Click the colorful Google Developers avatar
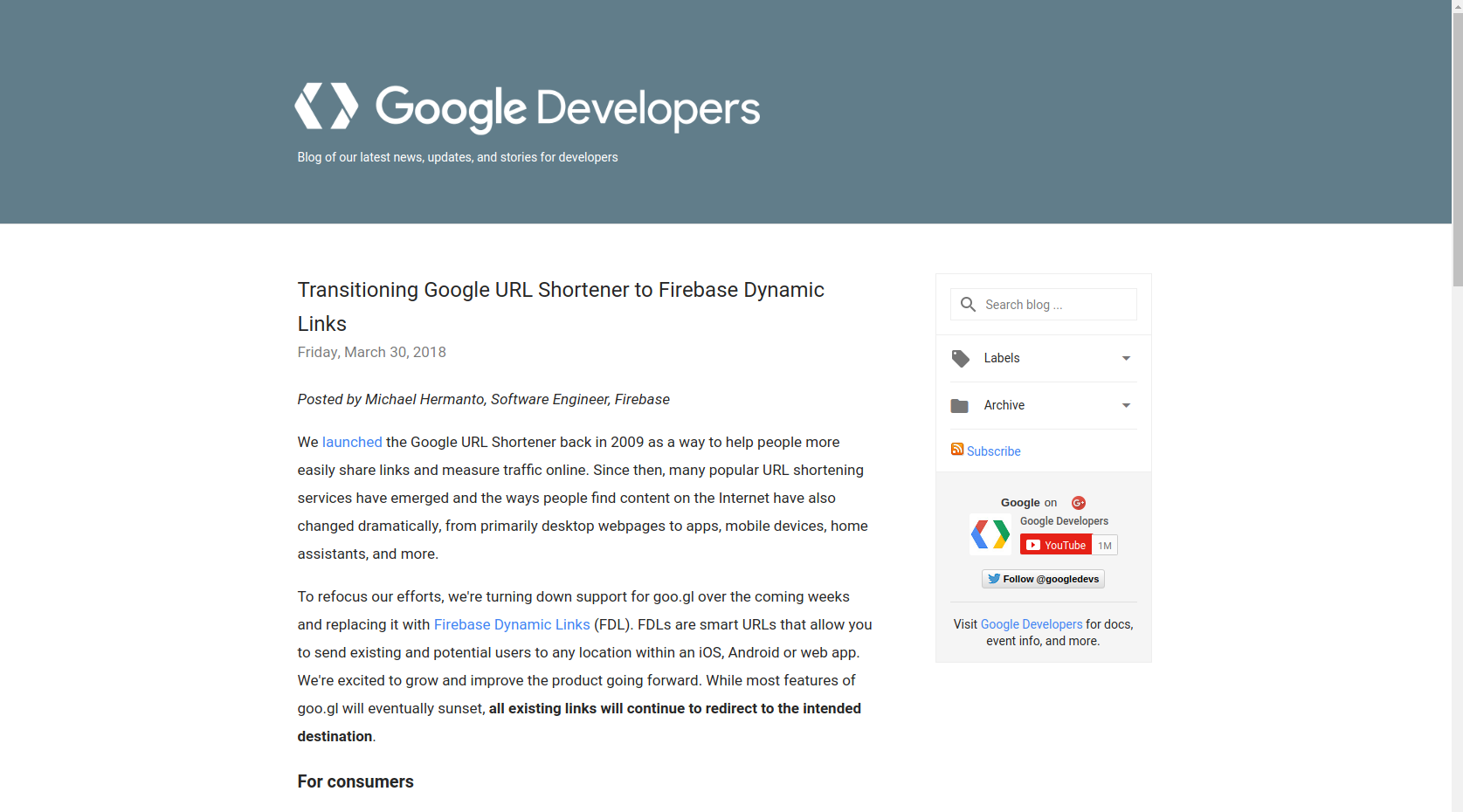Viewport: 1463px width, 812px height. point(990,534)
